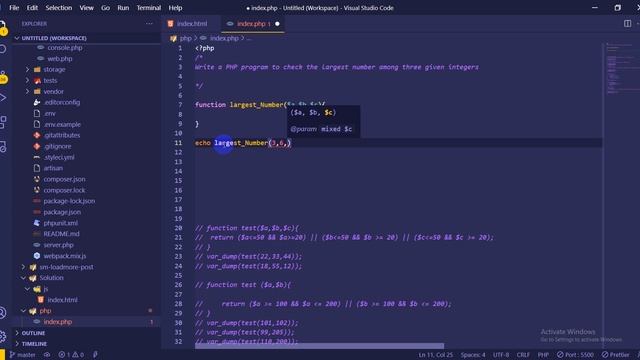
Task: Open the File menu
Action: click(x=14, y=8)
